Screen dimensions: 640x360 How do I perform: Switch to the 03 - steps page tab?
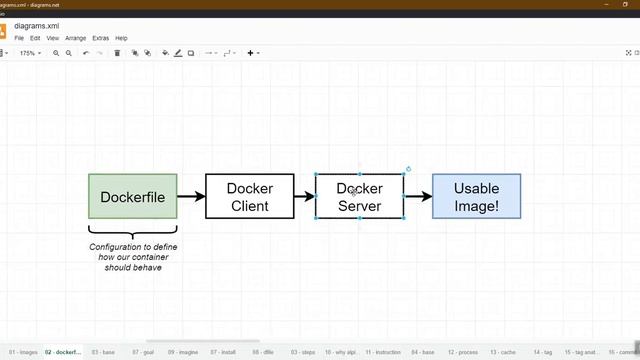[x=303, y=352]
